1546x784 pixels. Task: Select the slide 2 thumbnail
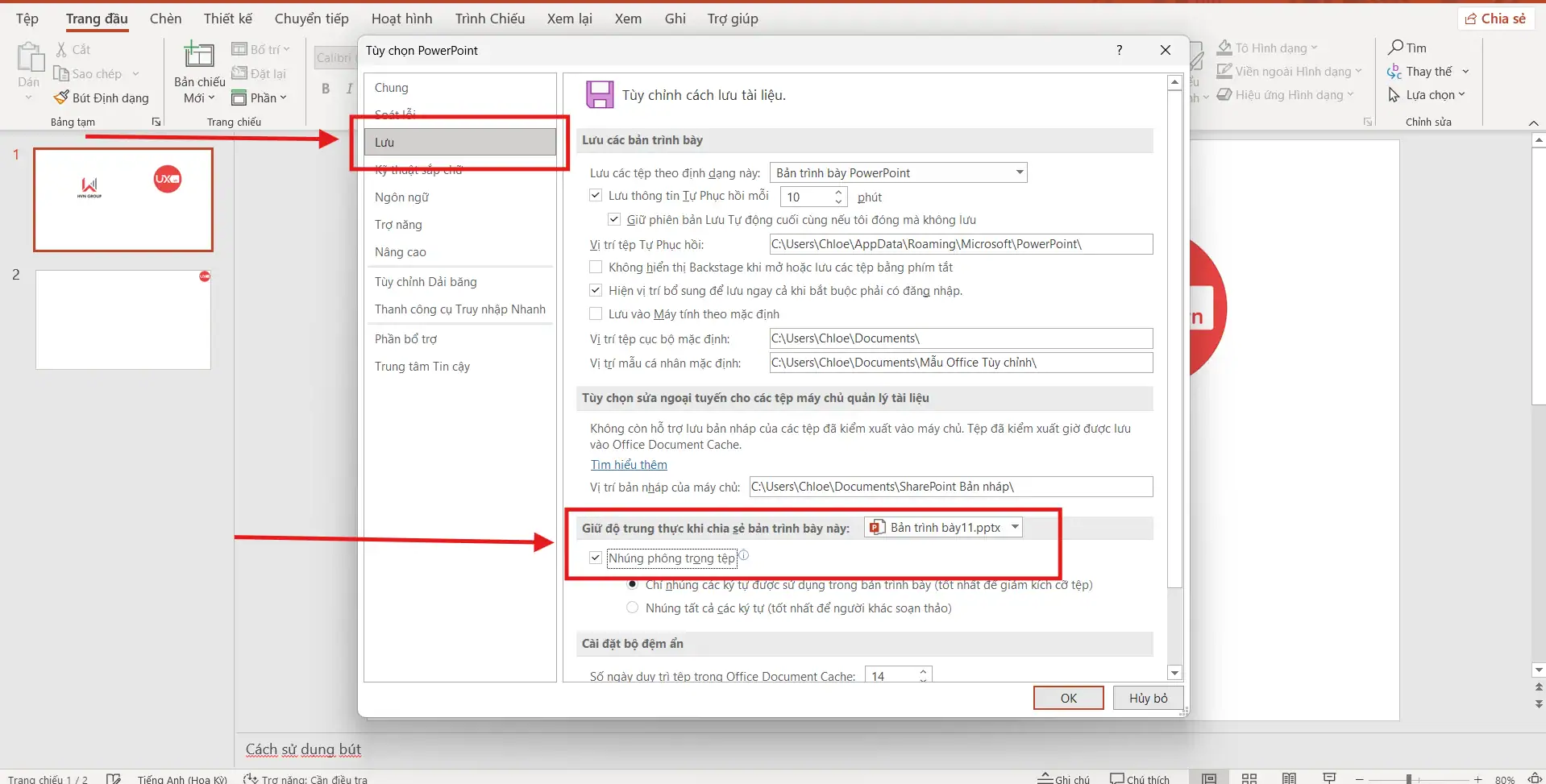pyautogui.click(x=123, y=320)
